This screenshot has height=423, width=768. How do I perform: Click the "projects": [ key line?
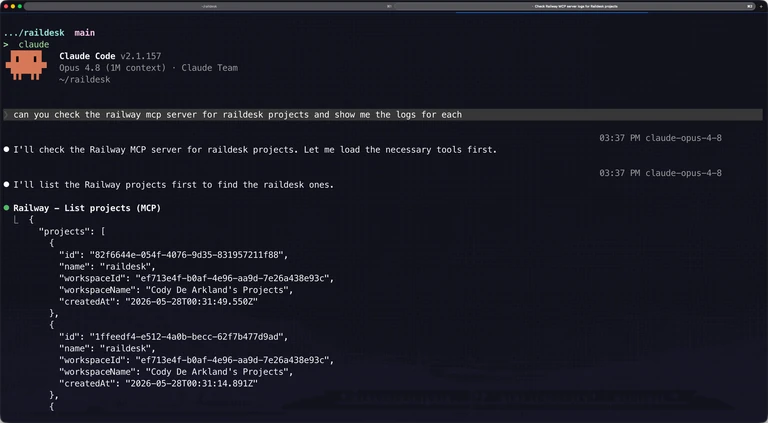[x=72, y=232]
